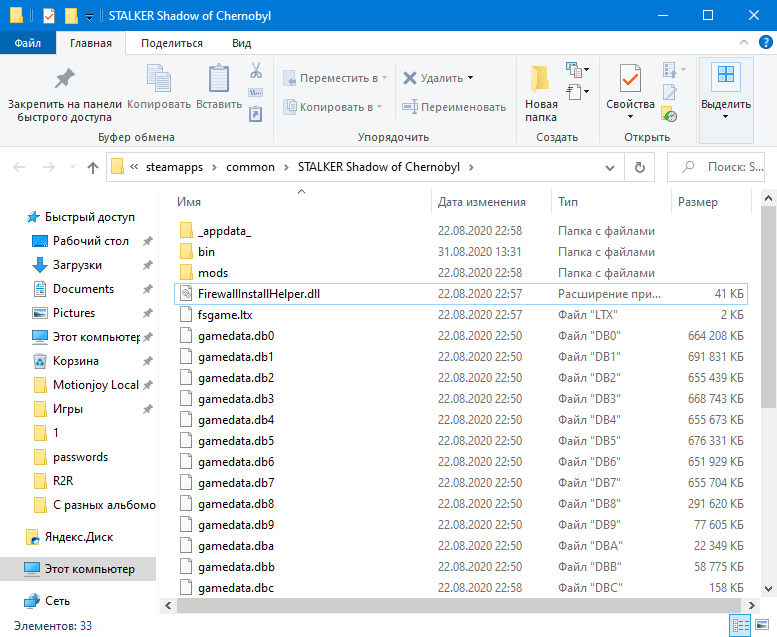The height and width of the screenshot is (637, 777).
Task: Switch to Details view icon in status bar
Action: [741, 625]
